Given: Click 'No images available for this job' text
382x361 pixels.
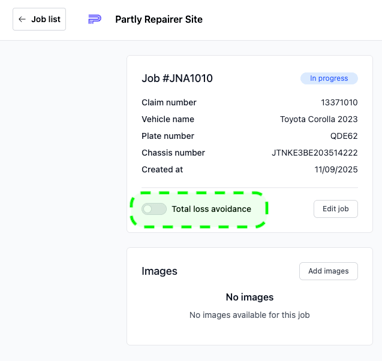Looking at the screenshot, I should pyautogui.click(x=250, y=315).
